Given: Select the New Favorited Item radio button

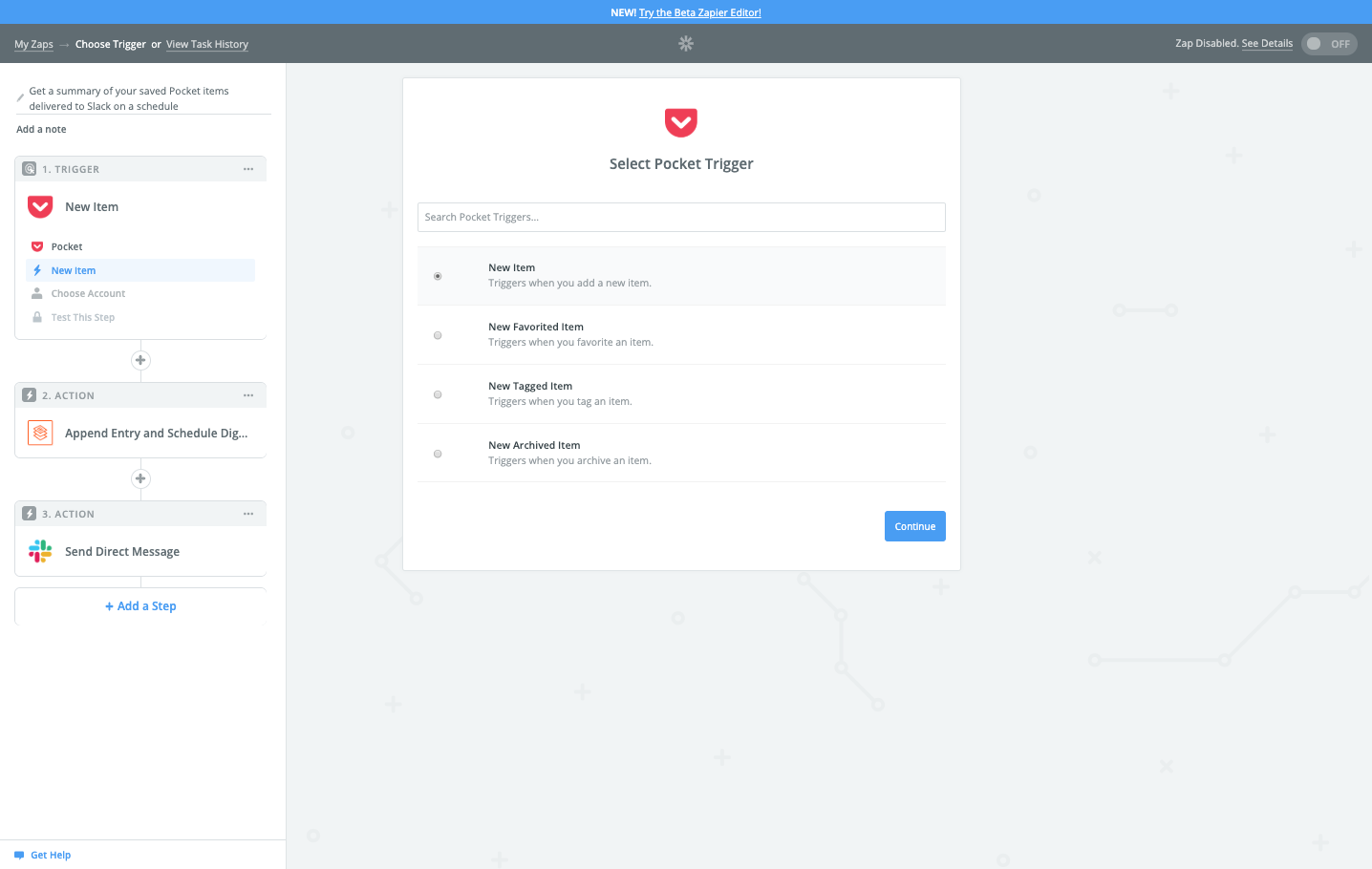Looking at the screenshot, I should point(438,335).
